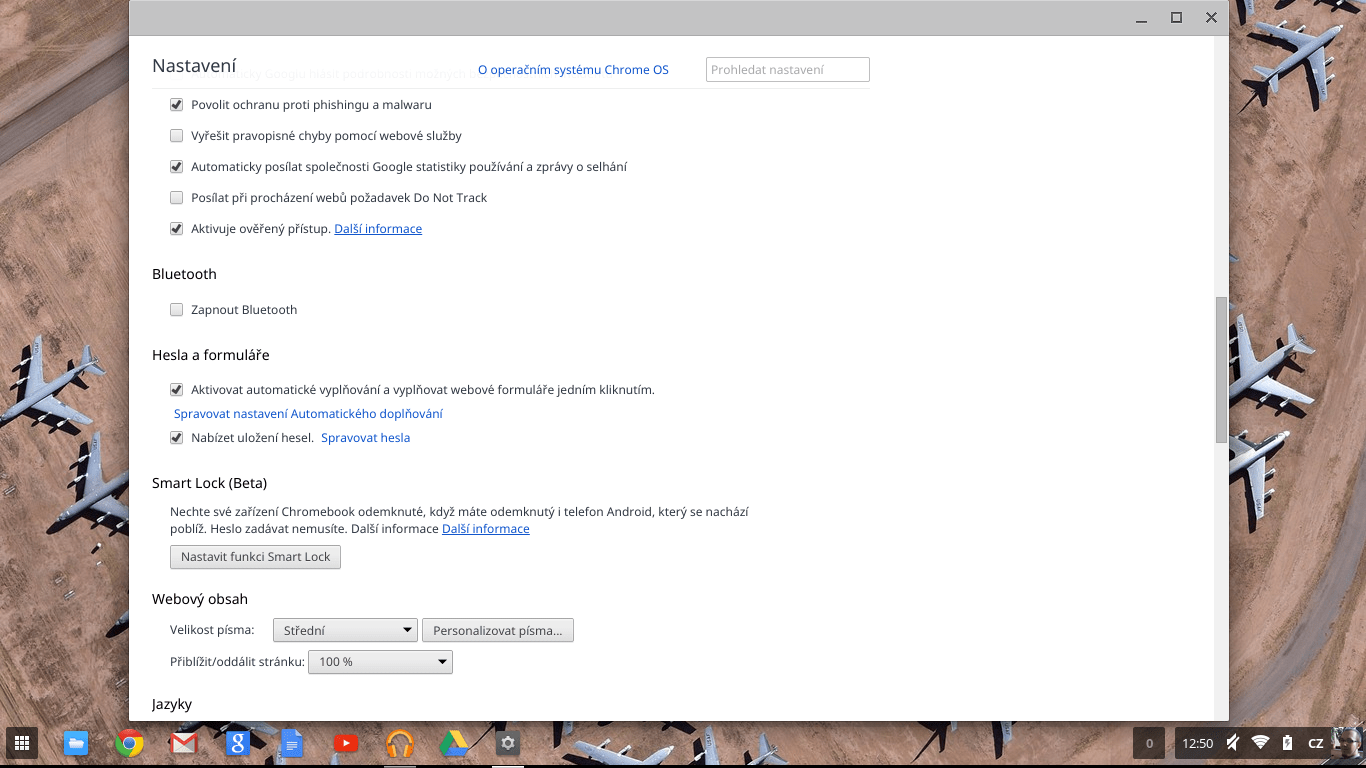Check the battery status icon
Image resolution: width=1366 pixels, height=768 pixels.
coord(1287,743)
